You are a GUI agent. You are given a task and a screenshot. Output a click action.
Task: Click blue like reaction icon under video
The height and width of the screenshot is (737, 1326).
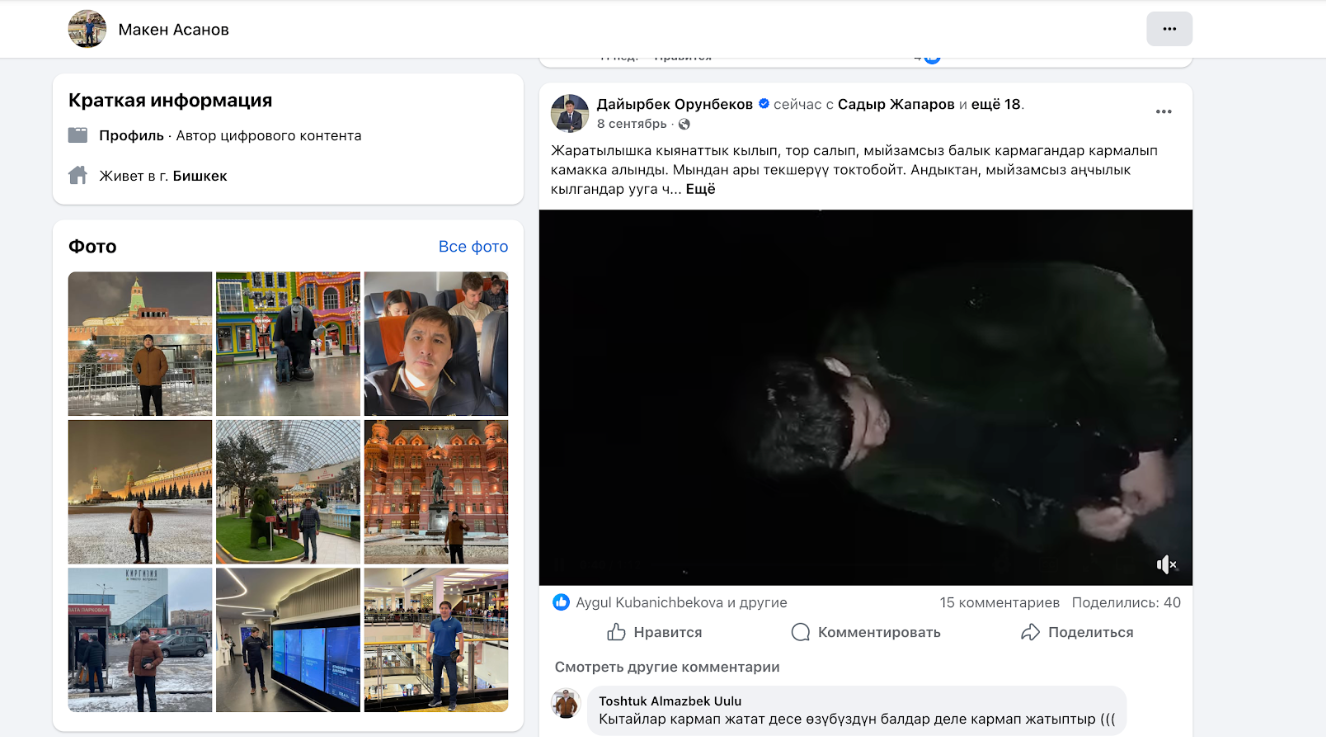(561, 602)
